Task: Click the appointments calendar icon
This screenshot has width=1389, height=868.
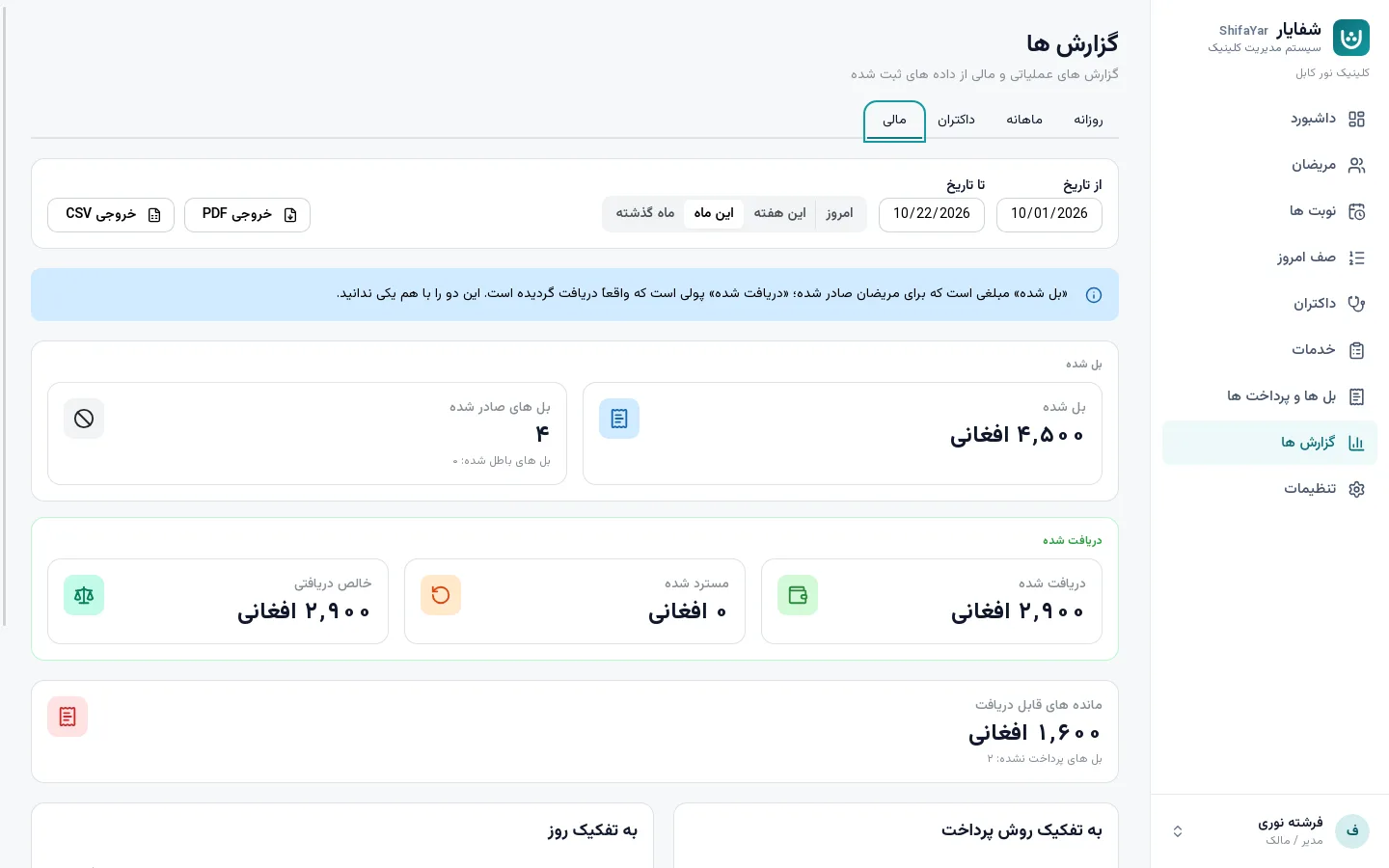Action: click(x=1356, y=211)
